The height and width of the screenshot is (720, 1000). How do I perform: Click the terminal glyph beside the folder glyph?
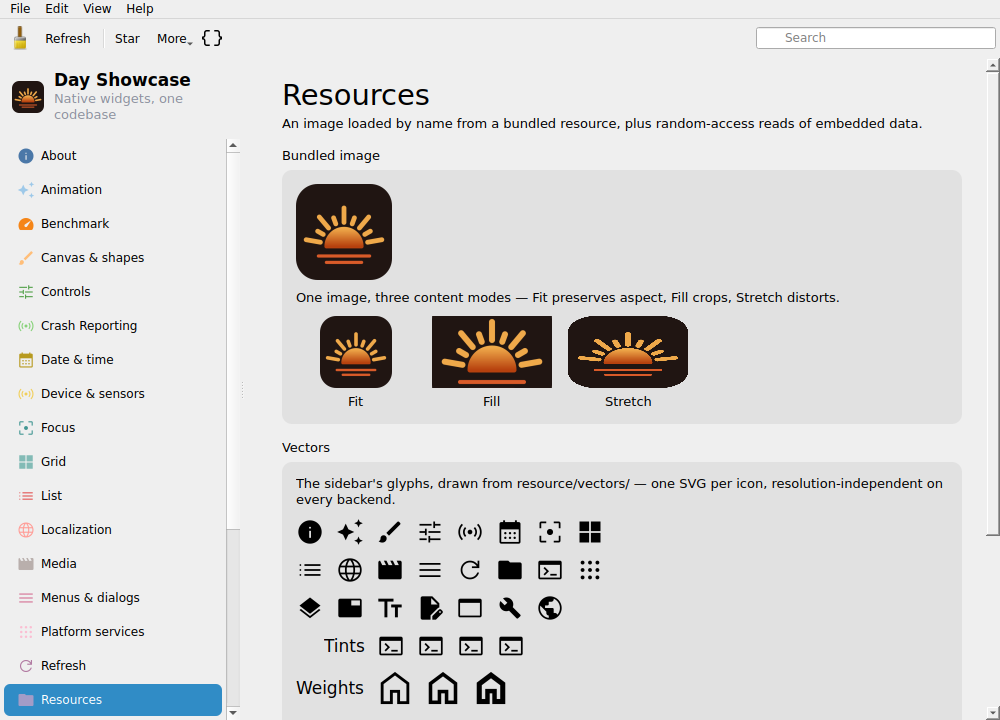coord(550,570)
